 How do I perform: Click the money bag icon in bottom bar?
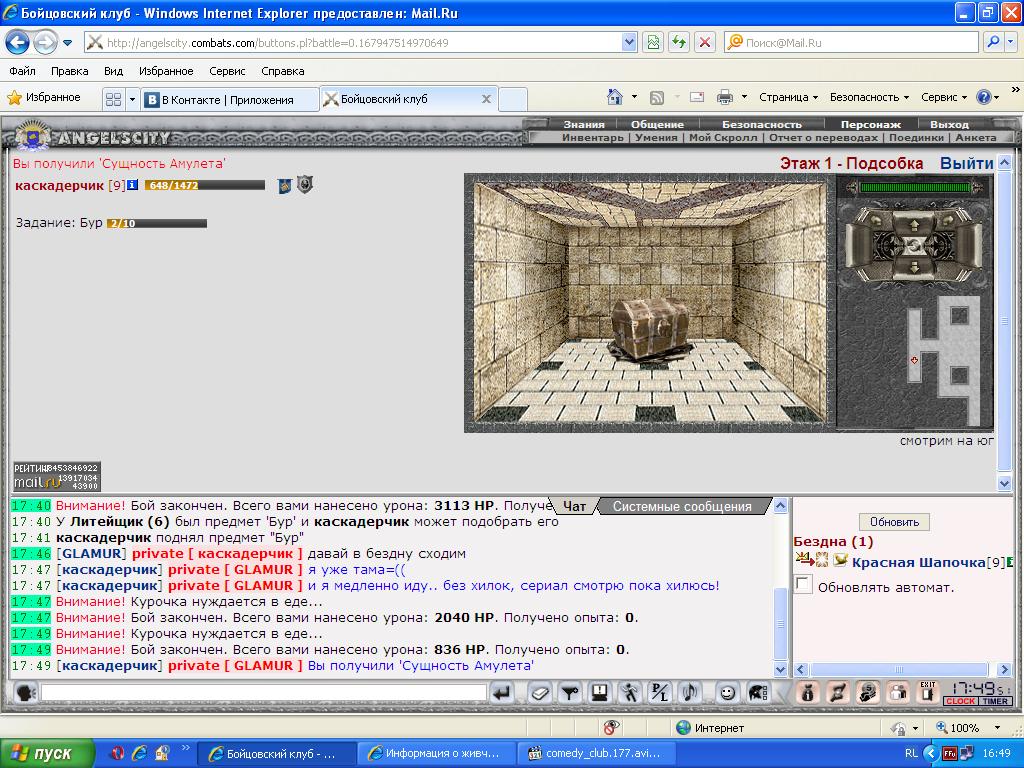point(807,693)
